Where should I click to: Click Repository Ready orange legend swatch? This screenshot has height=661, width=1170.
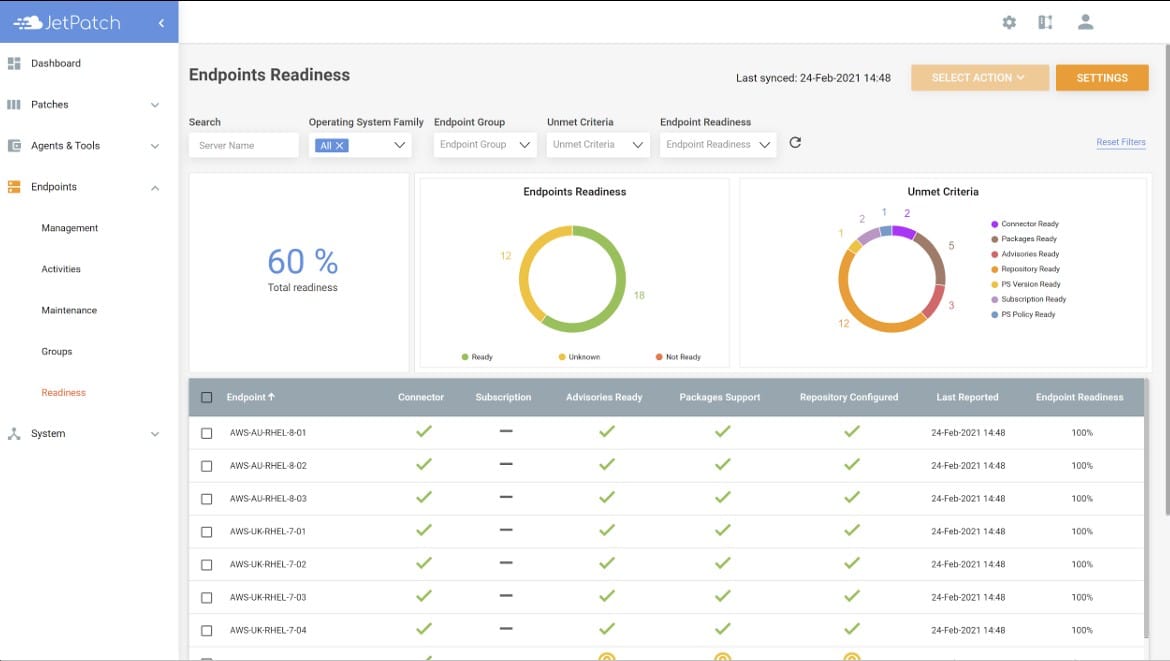[x=995, y=269]
